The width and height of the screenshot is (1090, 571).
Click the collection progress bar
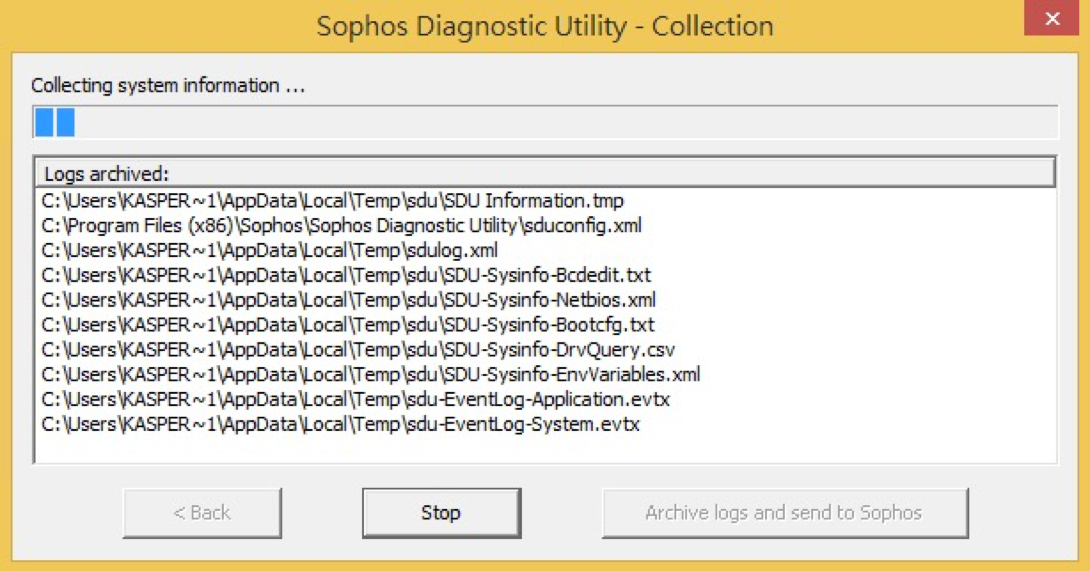(x=545, y=122)
